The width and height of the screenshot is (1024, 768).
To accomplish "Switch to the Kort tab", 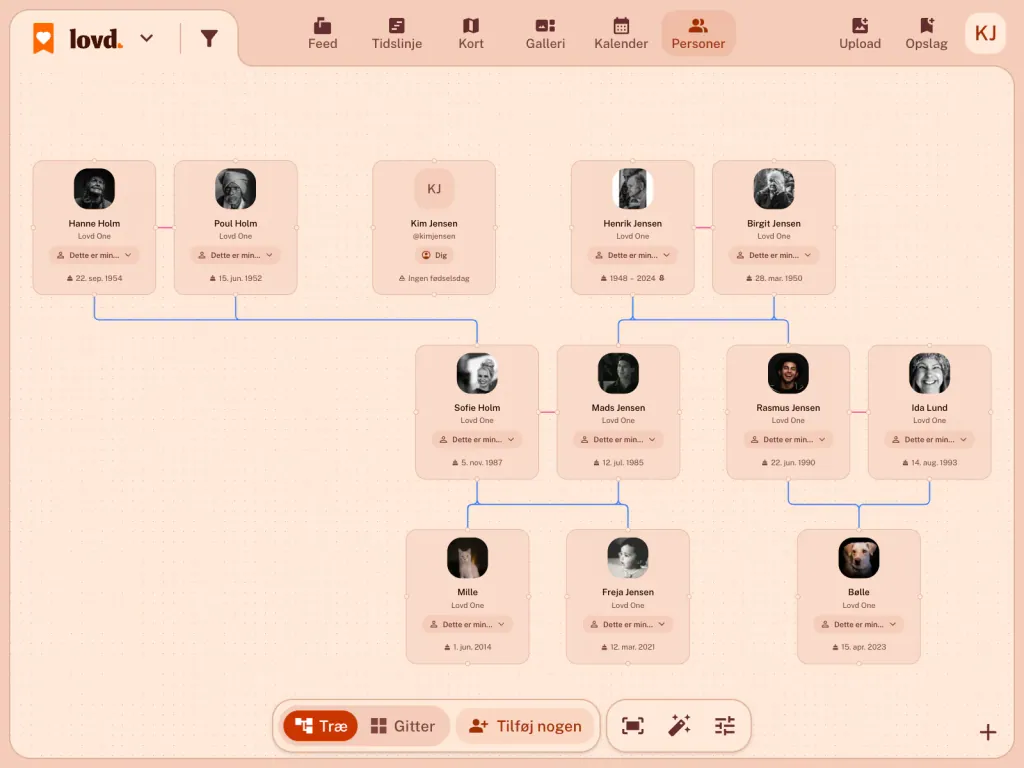I will click(471, 34).
